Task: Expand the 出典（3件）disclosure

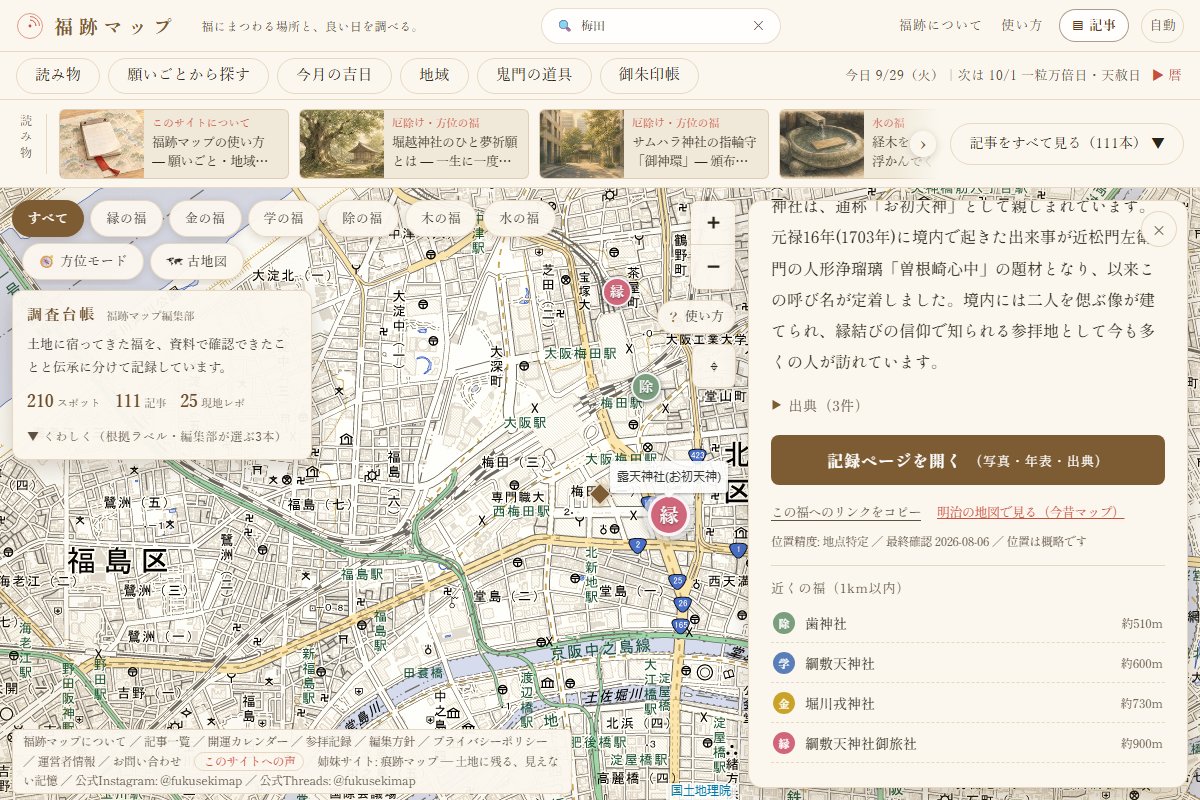Action: click(816, 405)
